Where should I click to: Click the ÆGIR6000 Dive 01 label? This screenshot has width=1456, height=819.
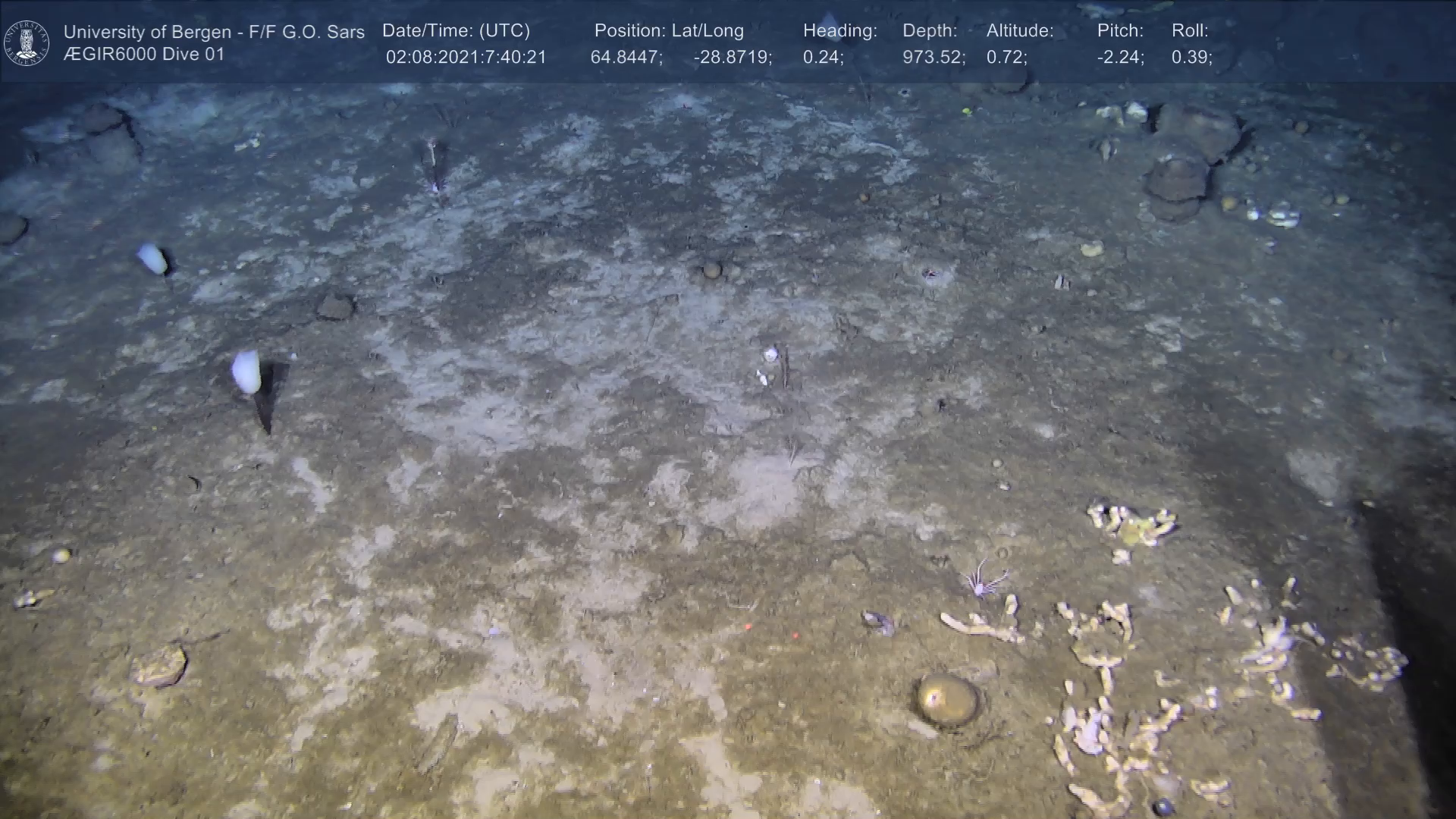pos(144,55)
